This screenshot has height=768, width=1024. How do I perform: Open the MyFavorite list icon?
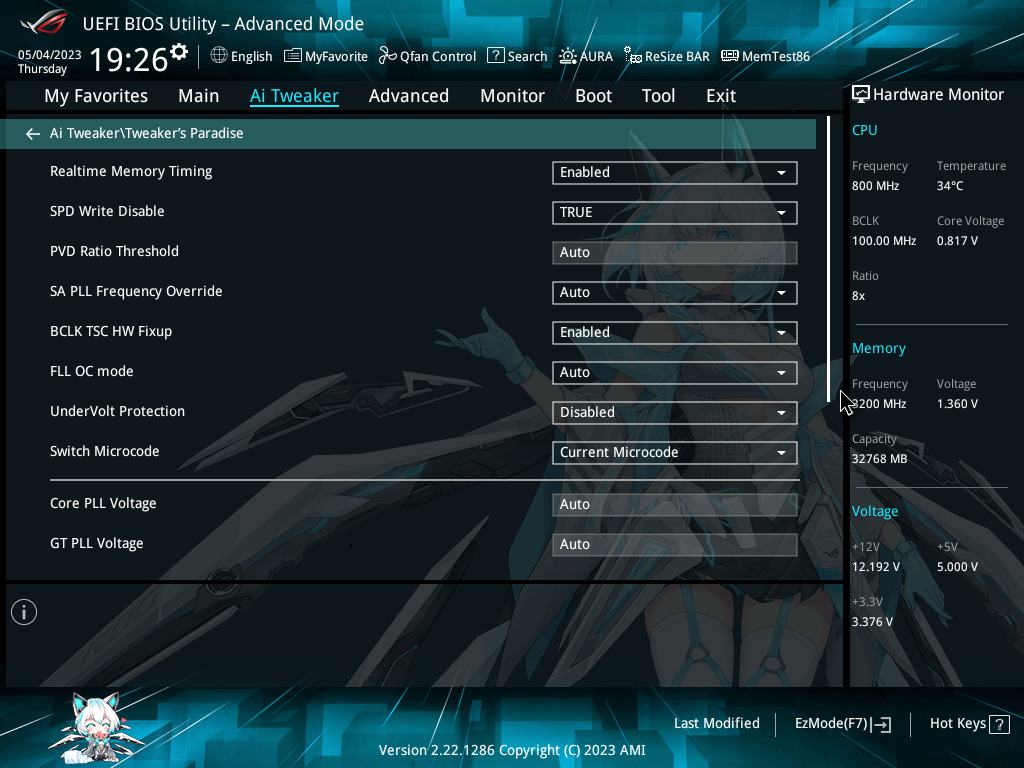pos(293,56)
